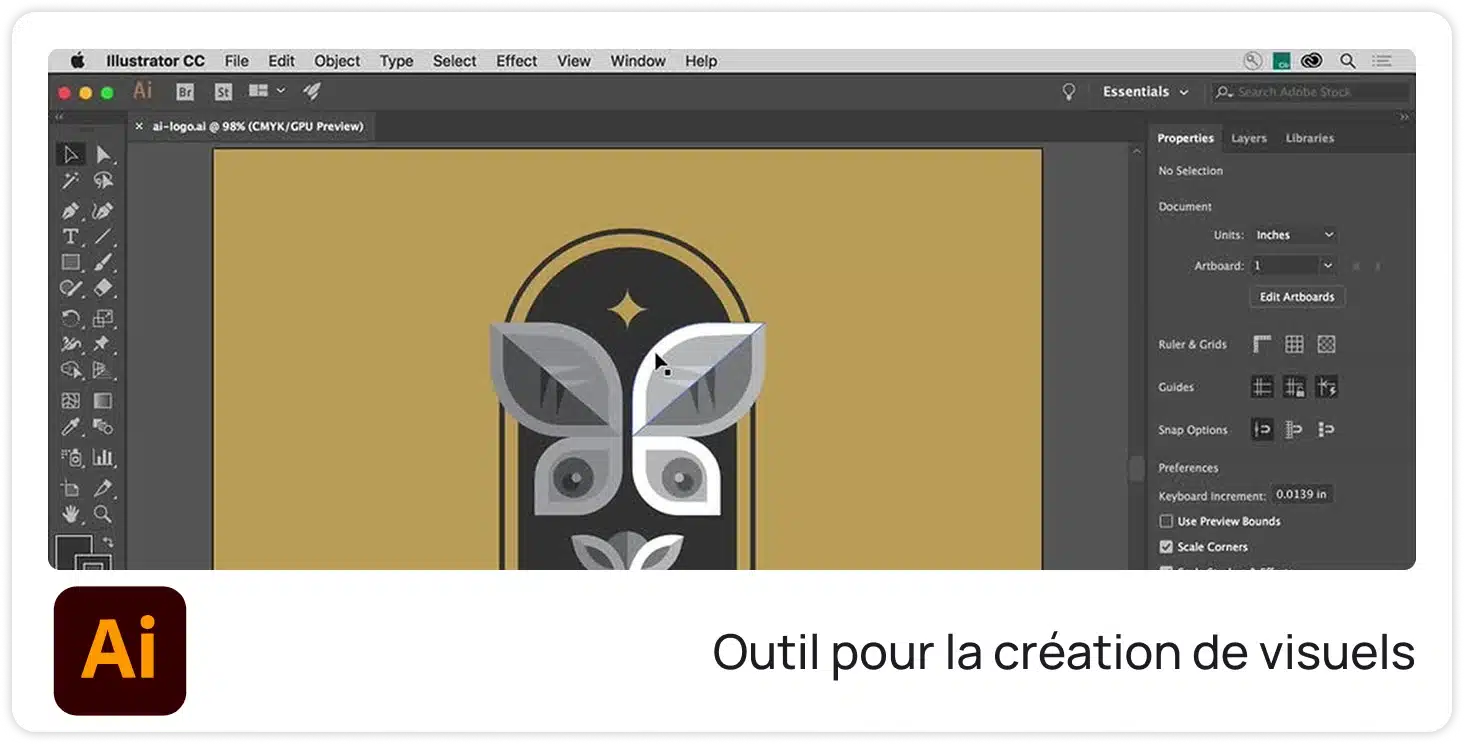Select the Blend tool
The image size is (1464, 744).
tap(103, 427)
